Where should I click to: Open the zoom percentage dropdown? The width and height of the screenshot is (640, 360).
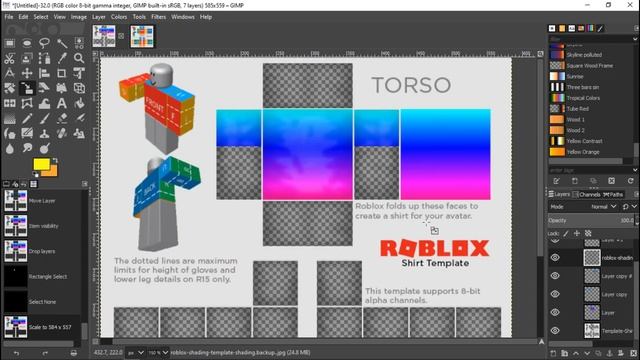tap(159, 353)
